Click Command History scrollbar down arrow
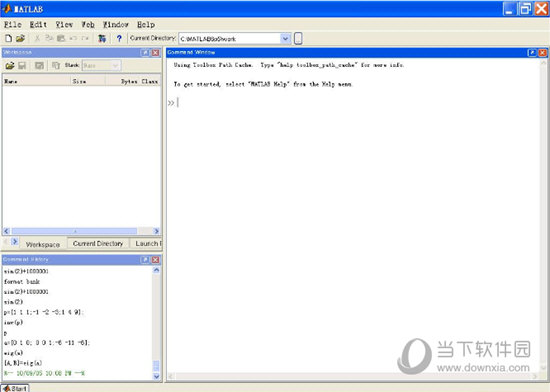This screenshot has height=392, width=550. point(156,376)
